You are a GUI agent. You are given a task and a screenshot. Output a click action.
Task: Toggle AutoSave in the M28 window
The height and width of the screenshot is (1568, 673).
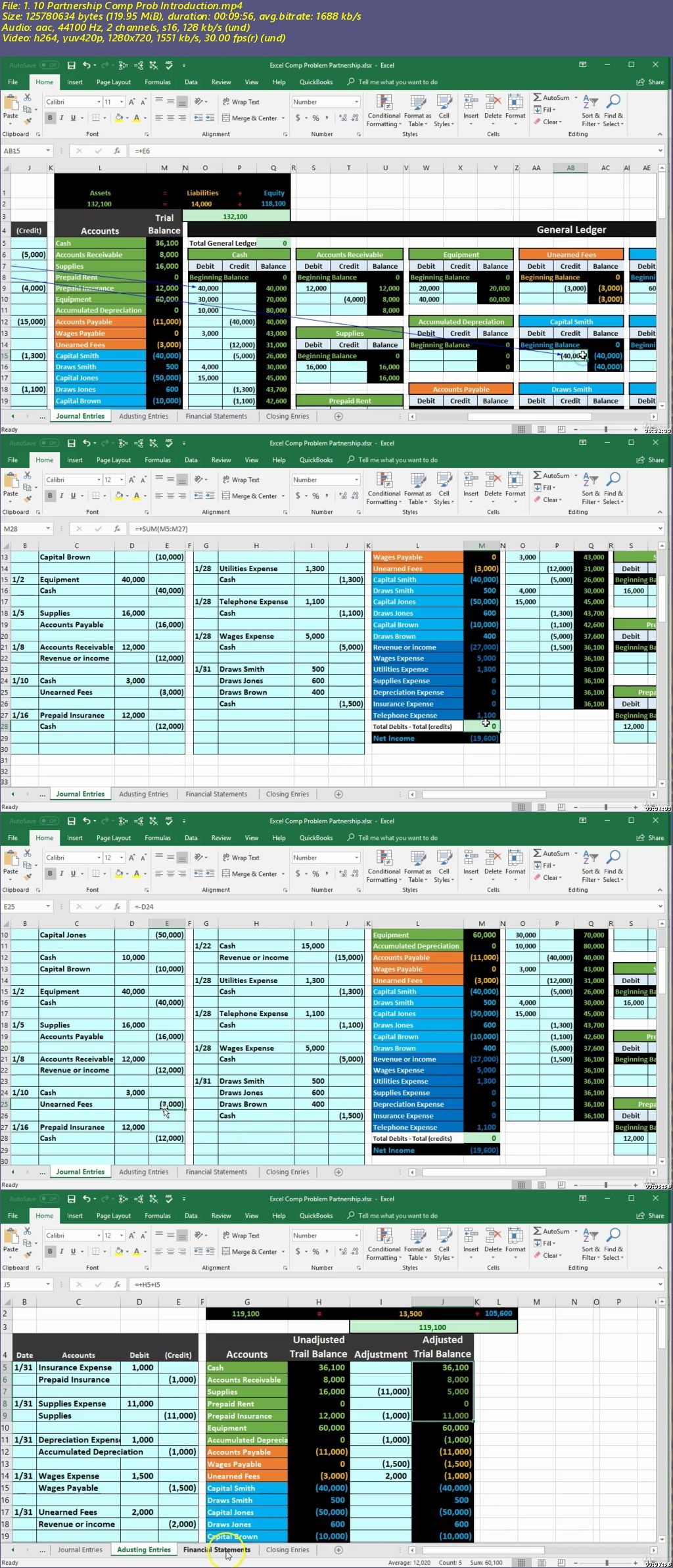click(x=34, y=443)
